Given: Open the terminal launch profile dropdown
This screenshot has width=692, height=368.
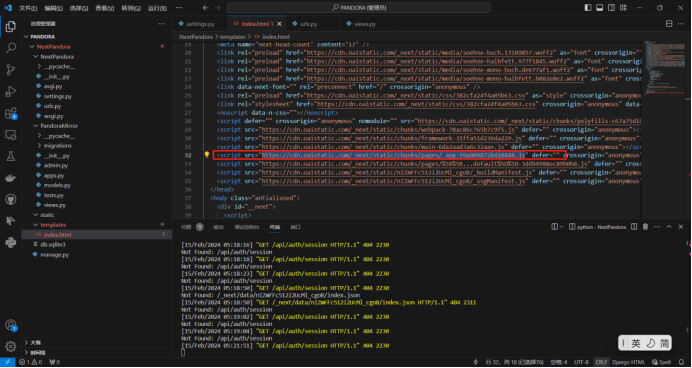Looking at the screenshot, I should tap(561, 227).
